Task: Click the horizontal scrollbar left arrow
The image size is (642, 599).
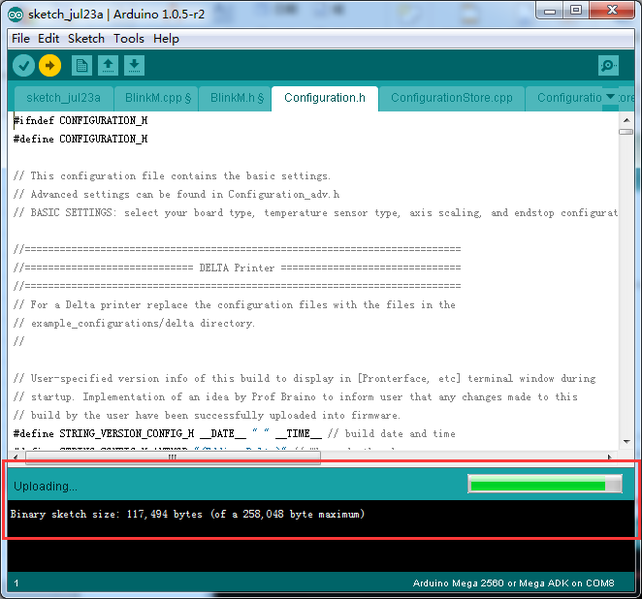Action: click(16, 457)
